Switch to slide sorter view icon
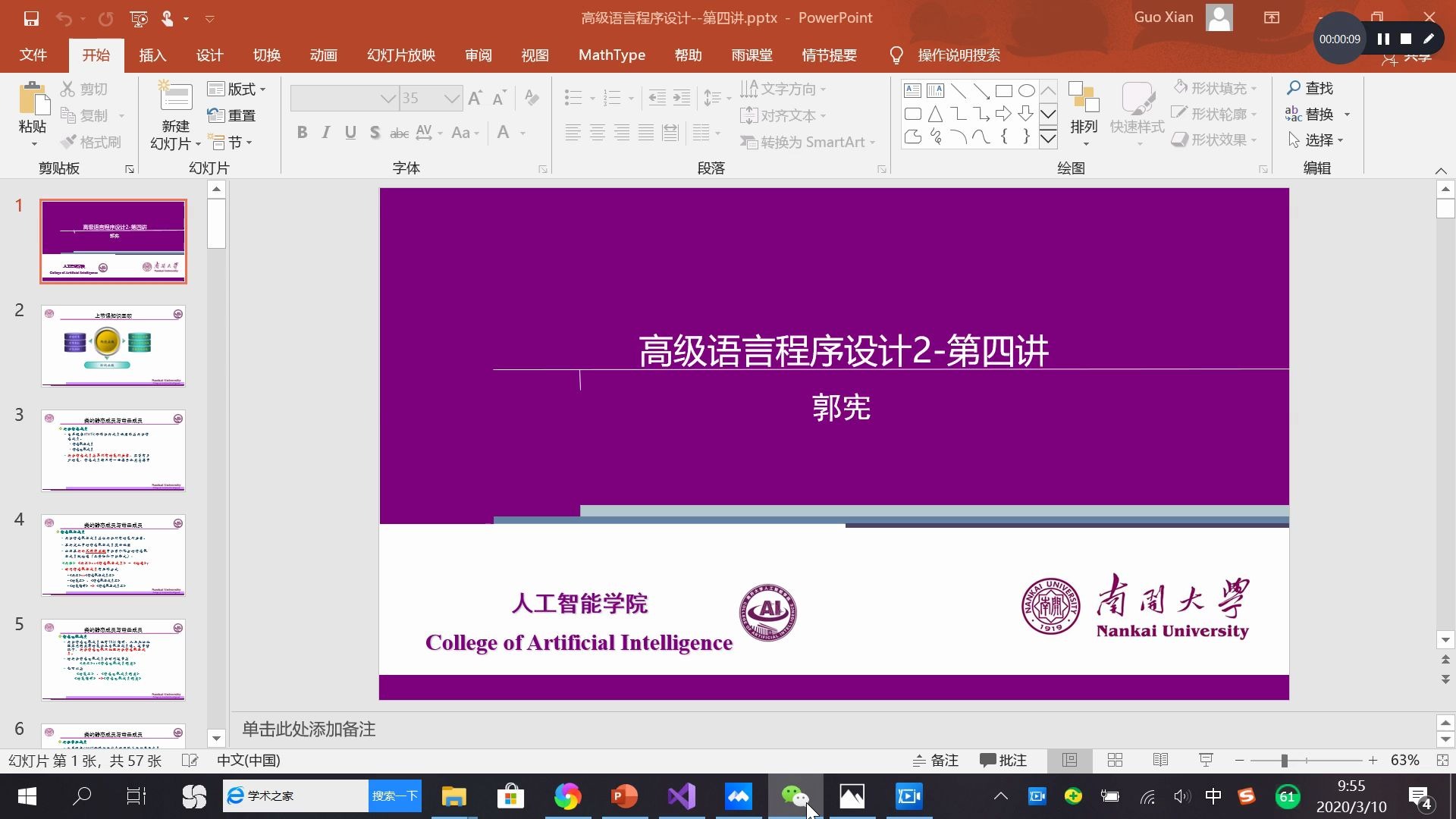Screen dimensions: 1456x819 click(1115, 760)
